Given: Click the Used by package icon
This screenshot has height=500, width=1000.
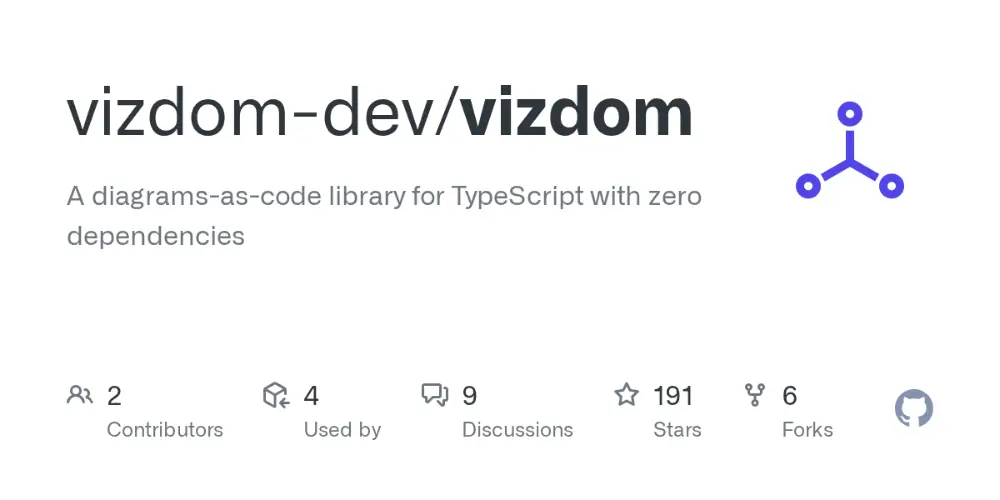Looking at the screenshot, I should 276,395.
